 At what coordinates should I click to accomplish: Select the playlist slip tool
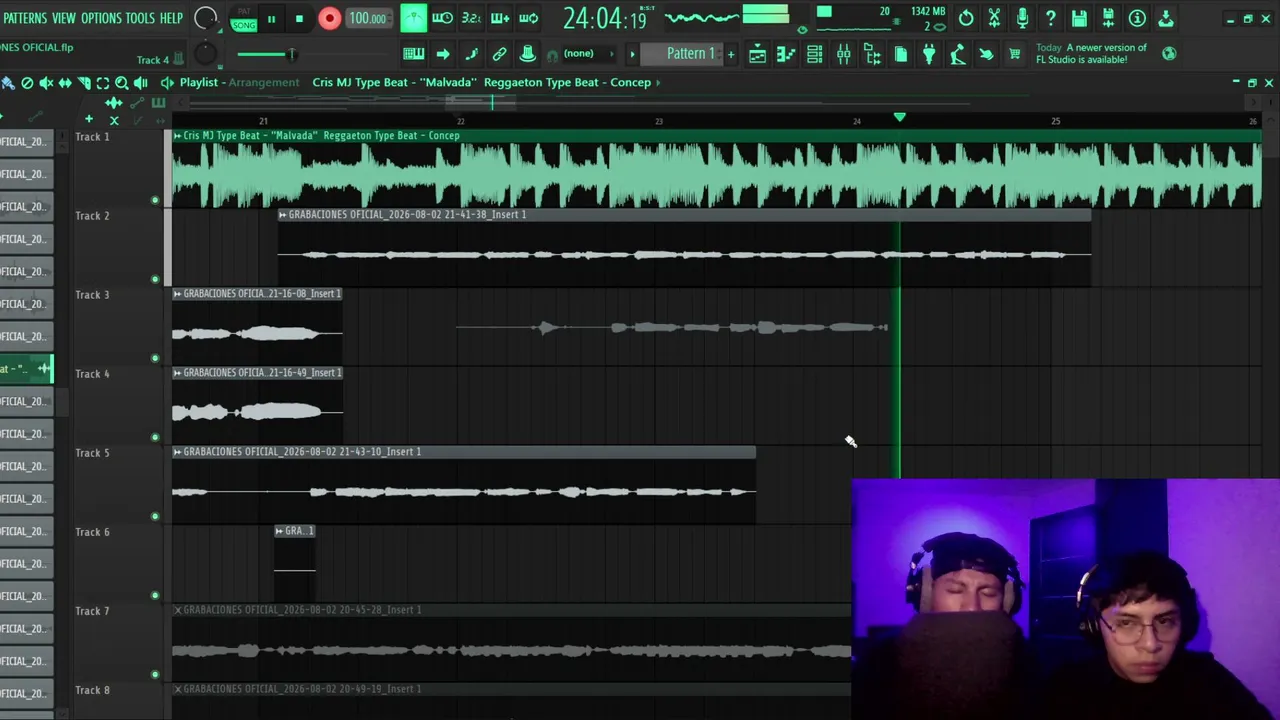point(66,83)
